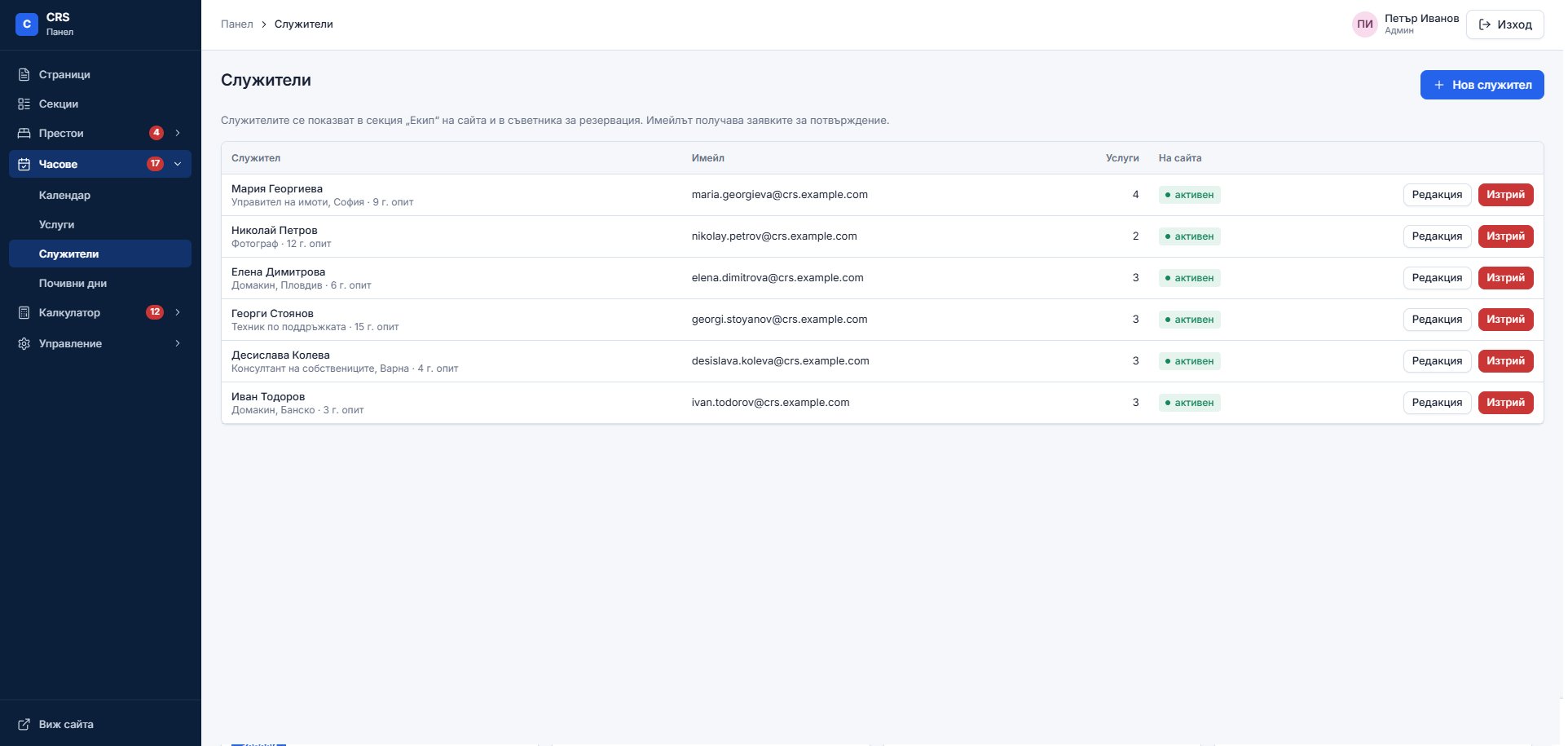Click Изтрий for Десислава Колева
The image size is (1568, 746).
(1505, 361)
